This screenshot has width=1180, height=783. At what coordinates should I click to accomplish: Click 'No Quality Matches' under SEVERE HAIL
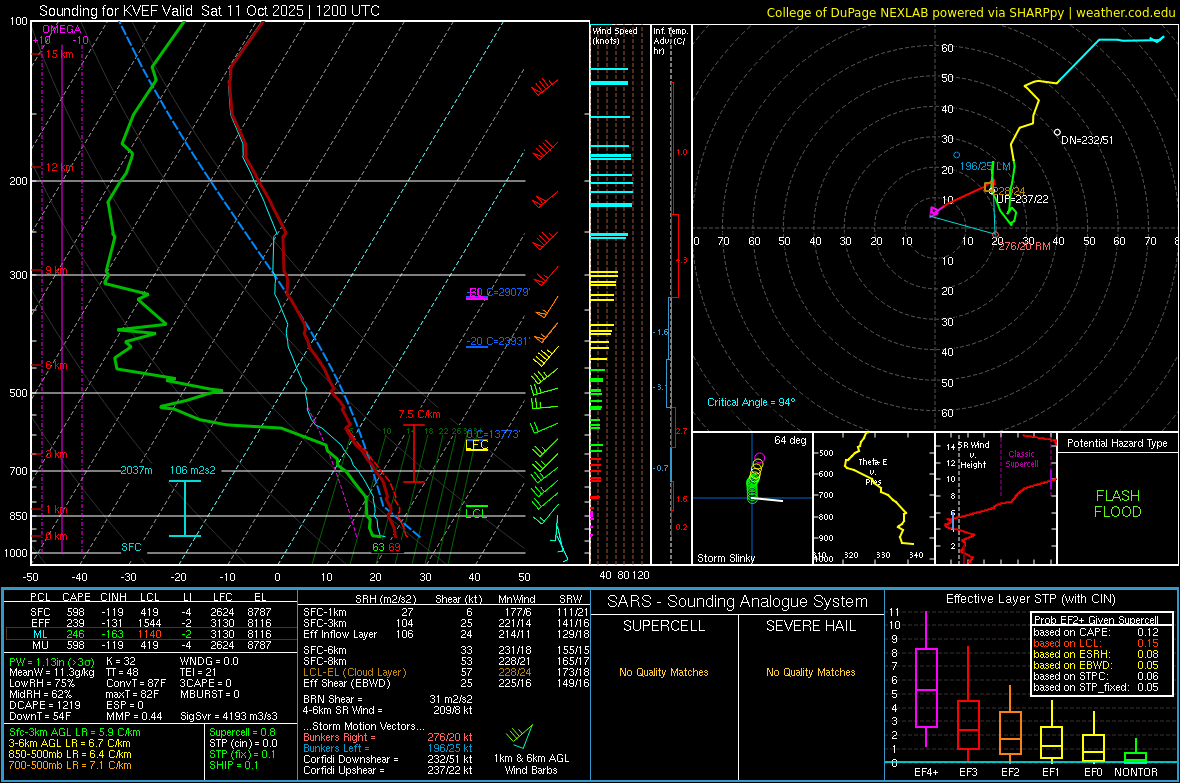coord(810,672)
